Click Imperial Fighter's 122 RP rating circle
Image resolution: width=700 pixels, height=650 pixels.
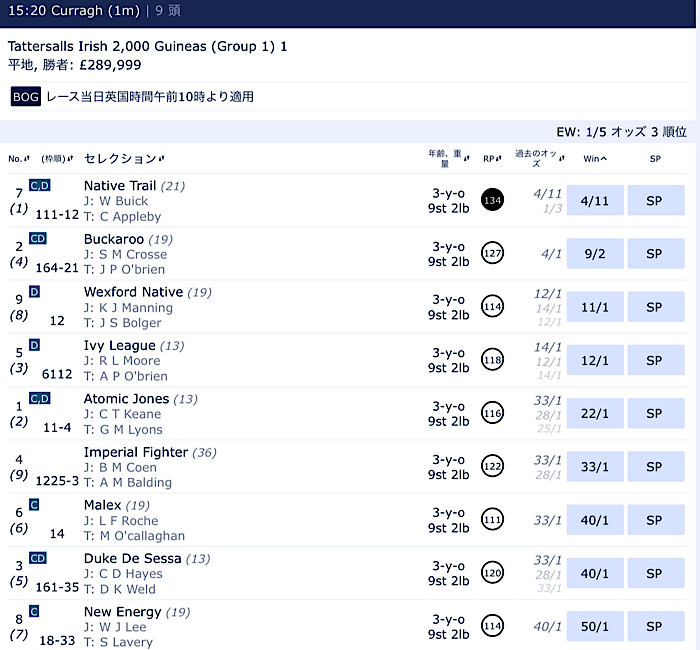[x=492, y=466]
